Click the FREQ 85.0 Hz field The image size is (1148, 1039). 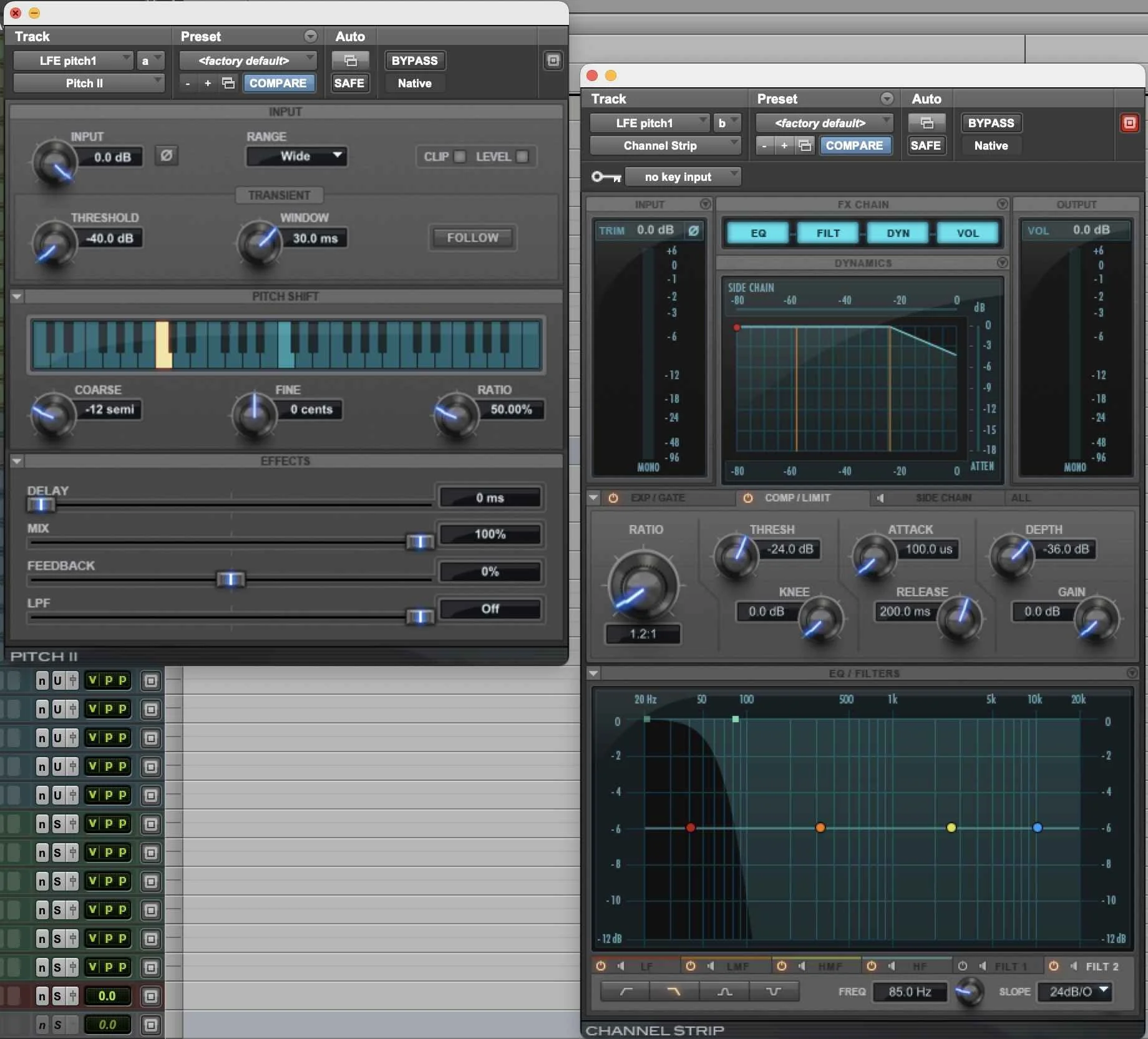click(909, 991)
